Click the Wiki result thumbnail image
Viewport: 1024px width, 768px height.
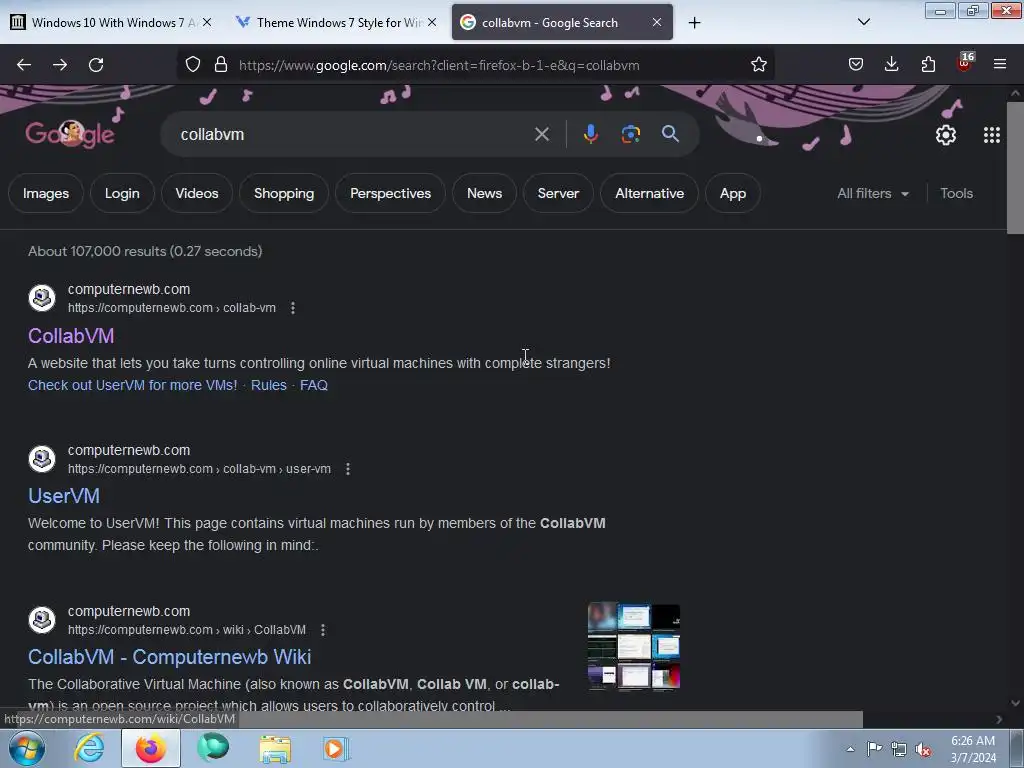(633, 646)
